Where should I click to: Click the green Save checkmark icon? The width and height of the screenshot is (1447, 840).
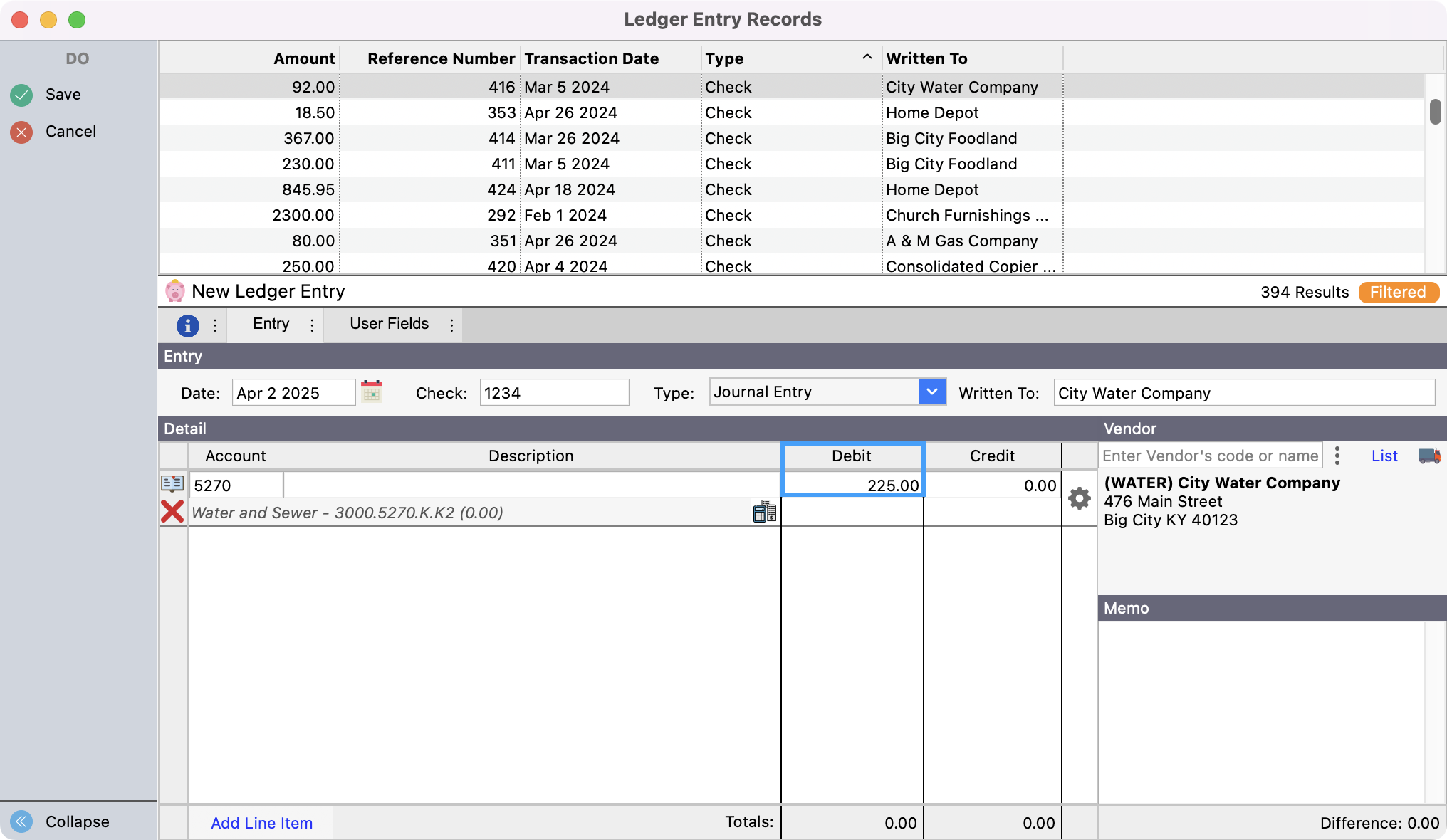coord(21,95)
